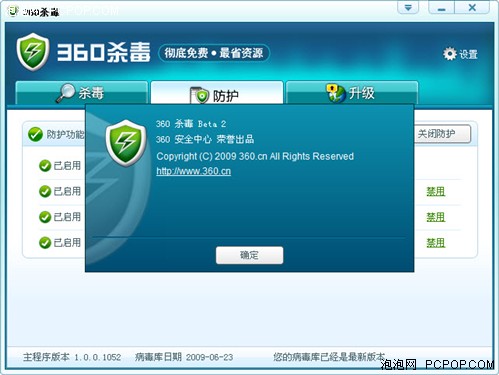The height and width of the screenshot is (375, 499).
Task: Click the first 已启用 green check icon
Action: tap(45, 166)
